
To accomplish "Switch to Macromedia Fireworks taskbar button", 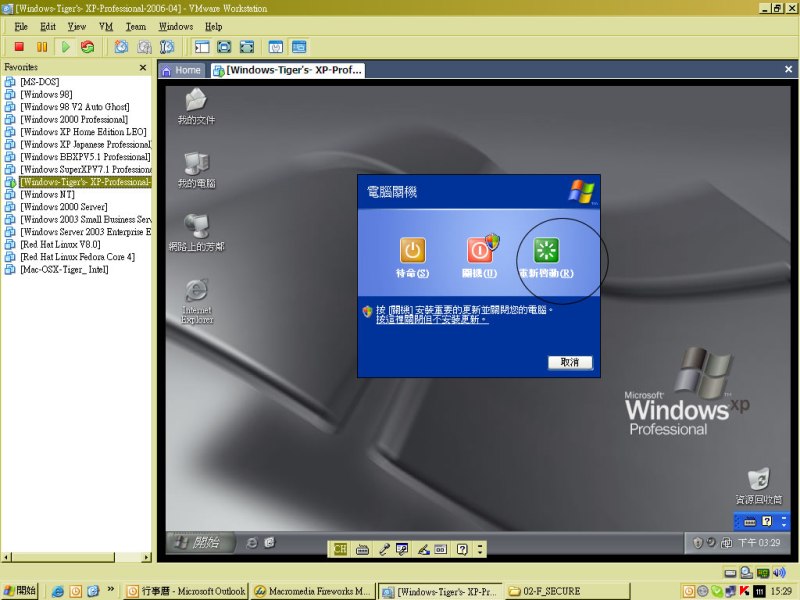I will pyautogui.click(x=313, y=591).
